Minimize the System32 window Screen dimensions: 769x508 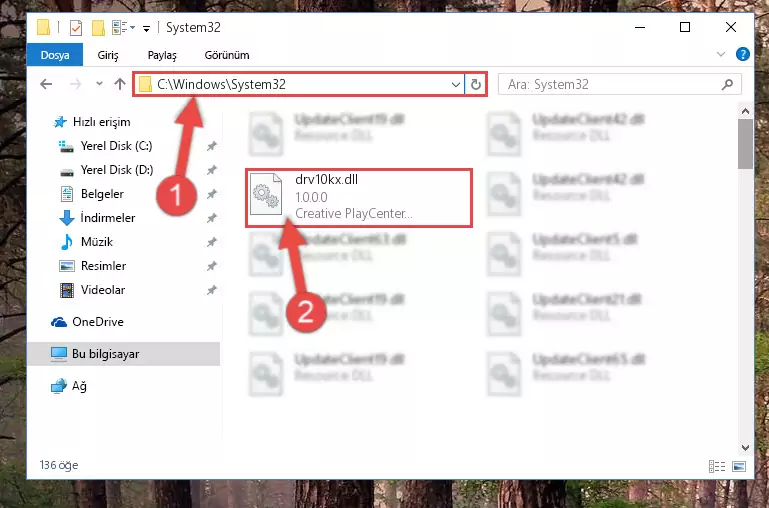(x=640, y=27)
